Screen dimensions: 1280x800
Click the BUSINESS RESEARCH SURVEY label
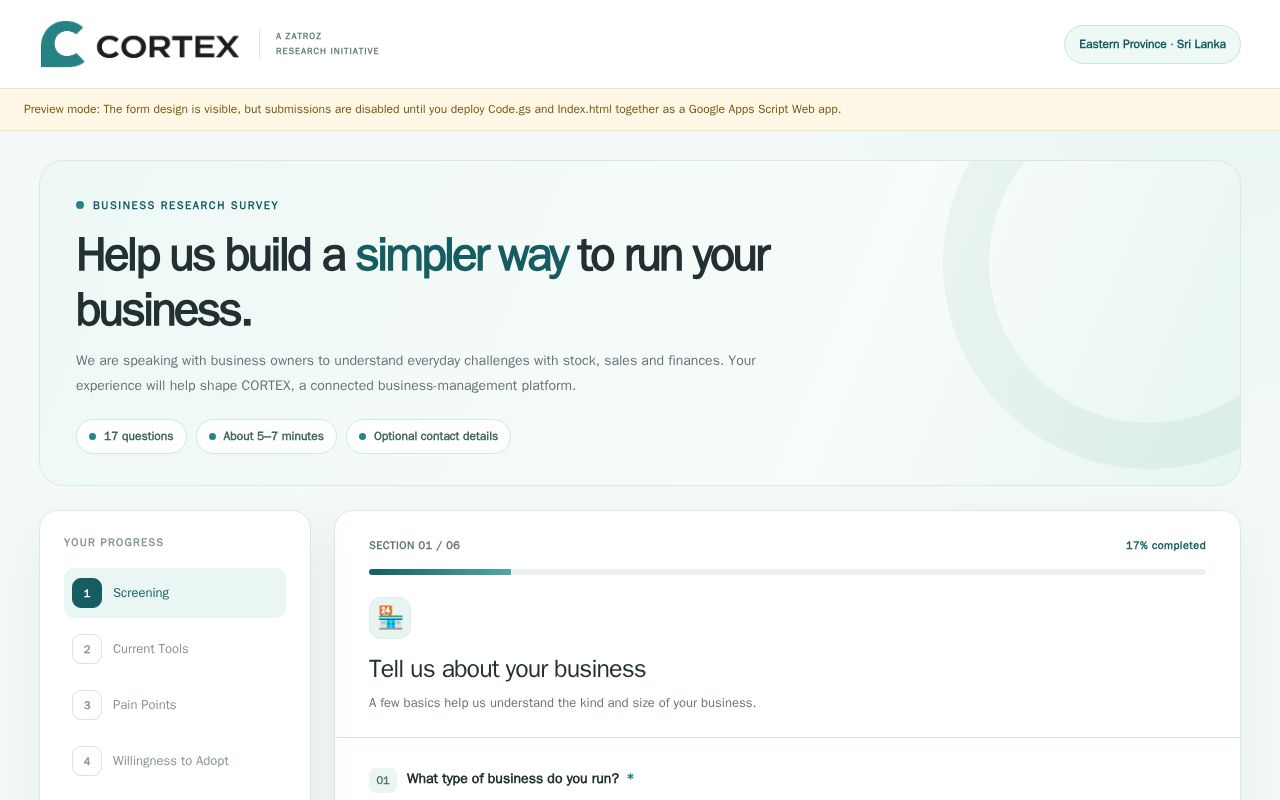pos(186,205)
